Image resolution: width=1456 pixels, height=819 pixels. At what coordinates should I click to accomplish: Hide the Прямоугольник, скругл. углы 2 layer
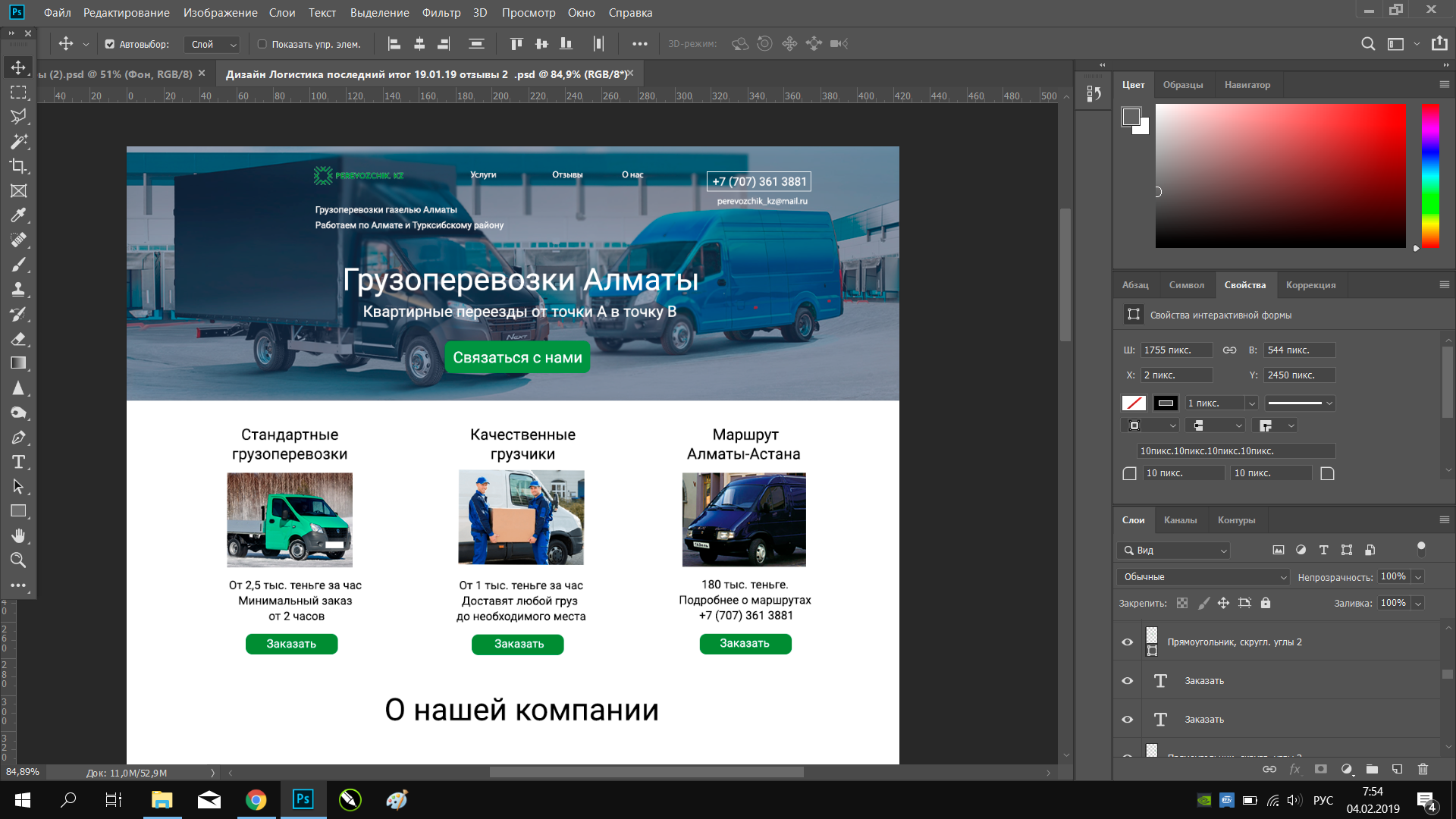(1128, 642)
